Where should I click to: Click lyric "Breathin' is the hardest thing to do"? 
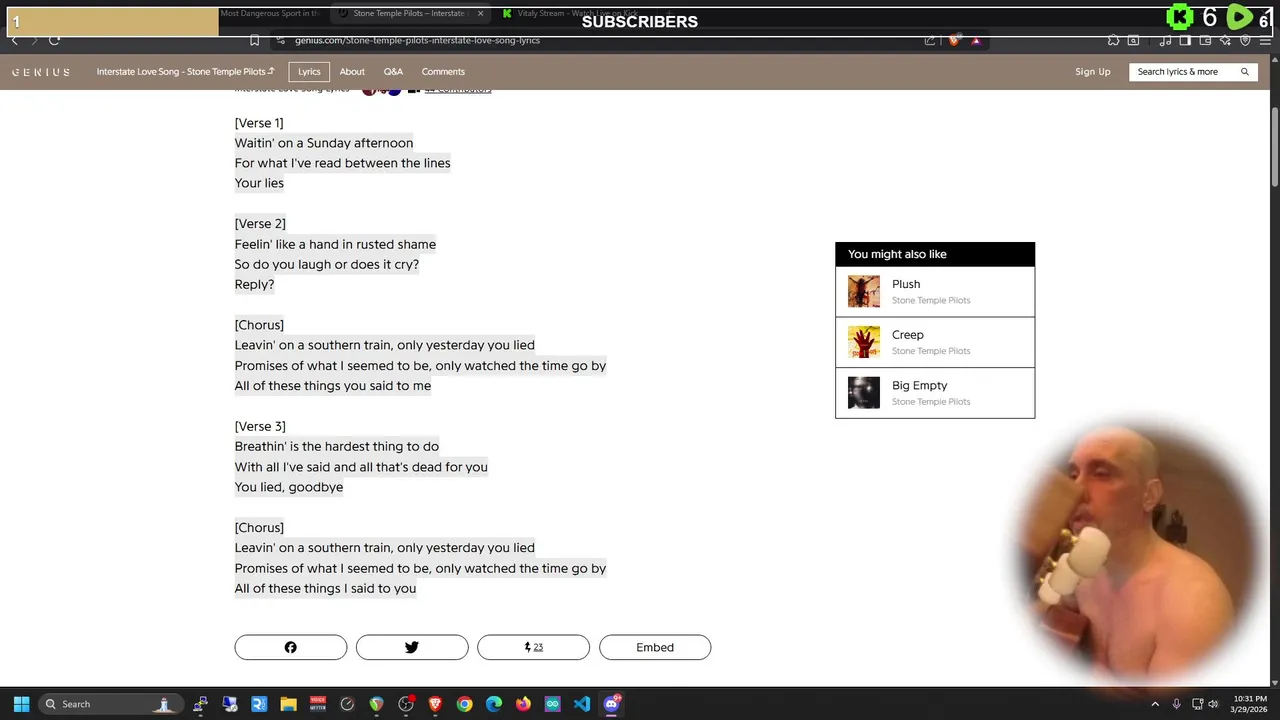click(x=337, y=447)
